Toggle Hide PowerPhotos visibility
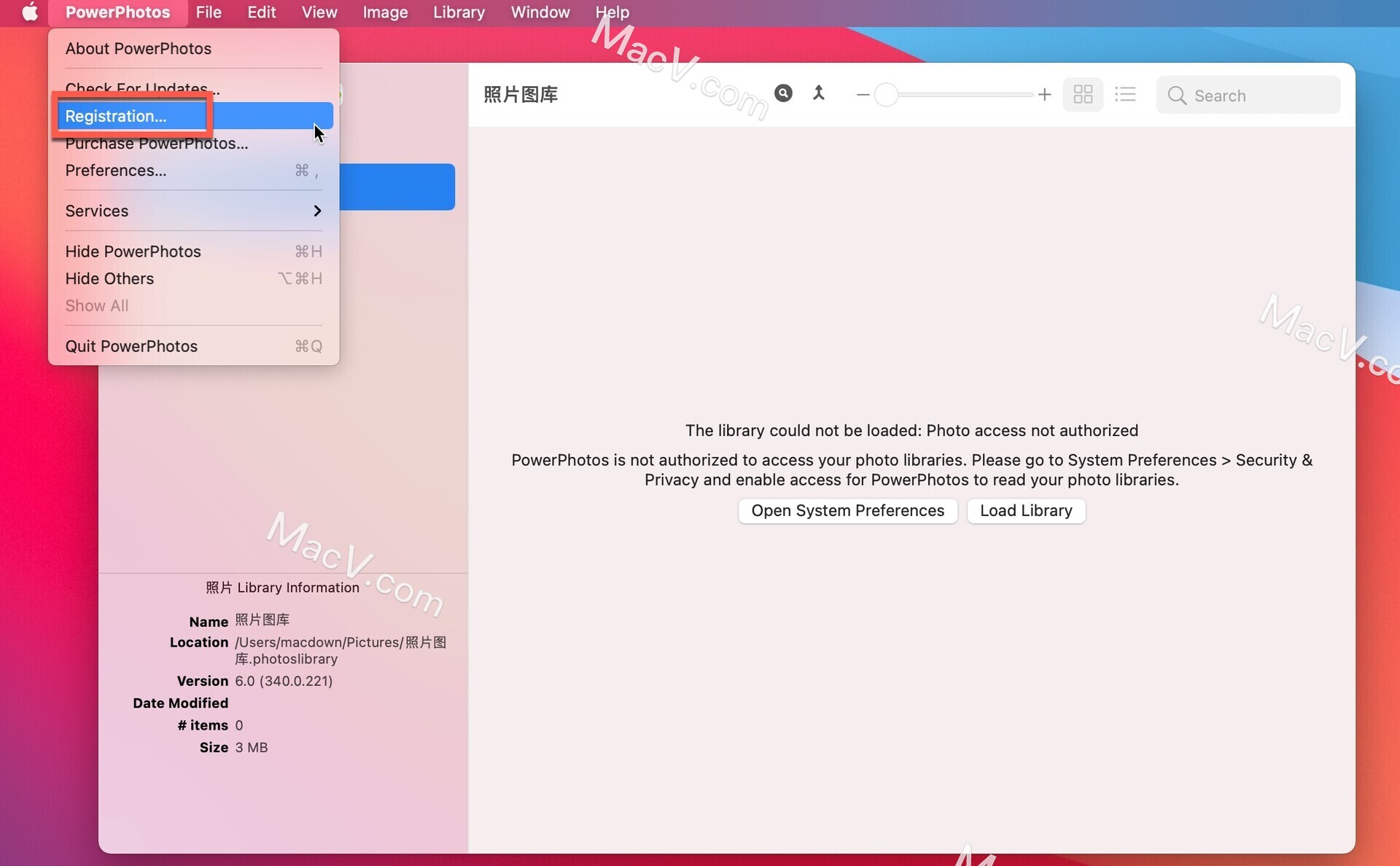Image resolution: width=1400 pixels, height=866 pixels. pos(133,251)
